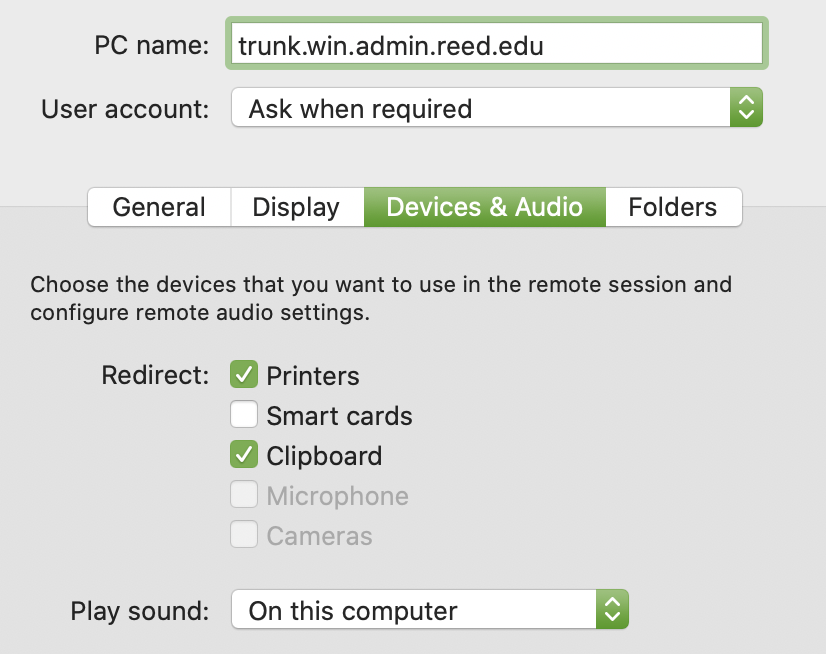The image size is (826, 654).
Task: Enable the Smart cards redirect checkbox
Action: tap(244, 415)
